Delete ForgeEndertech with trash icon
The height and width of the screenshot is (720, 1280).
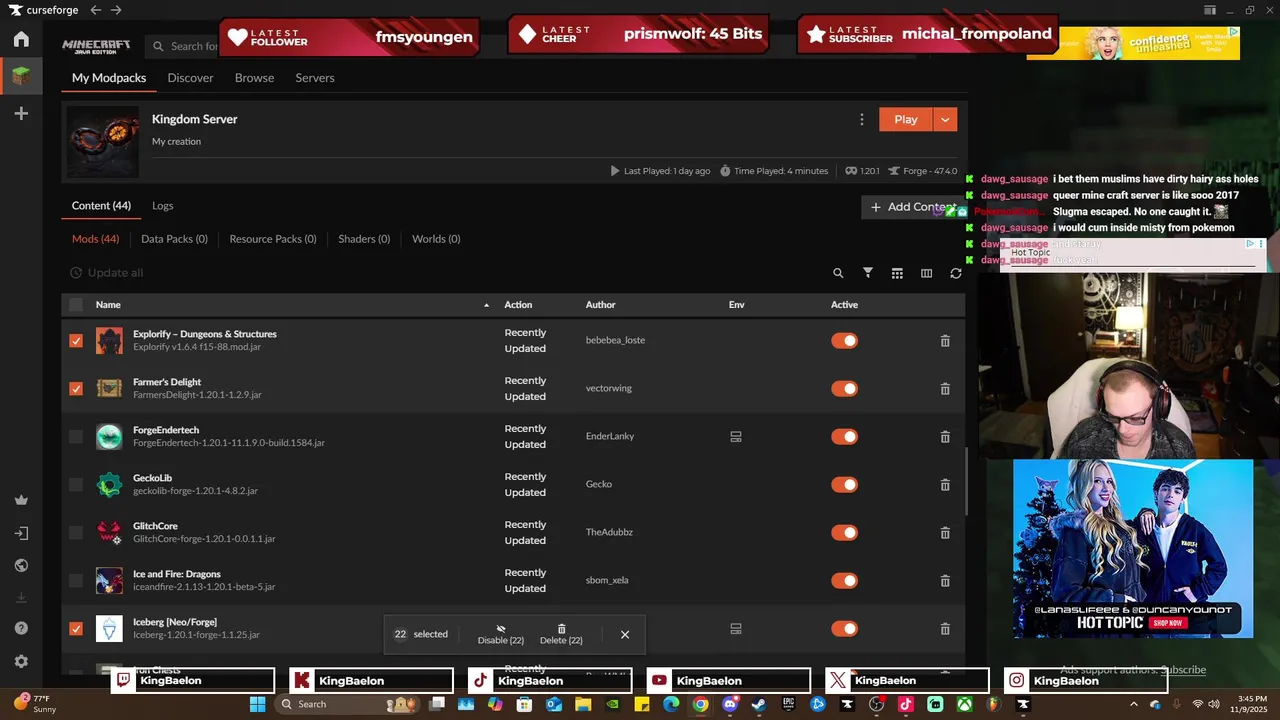click(x=945, y=437)
